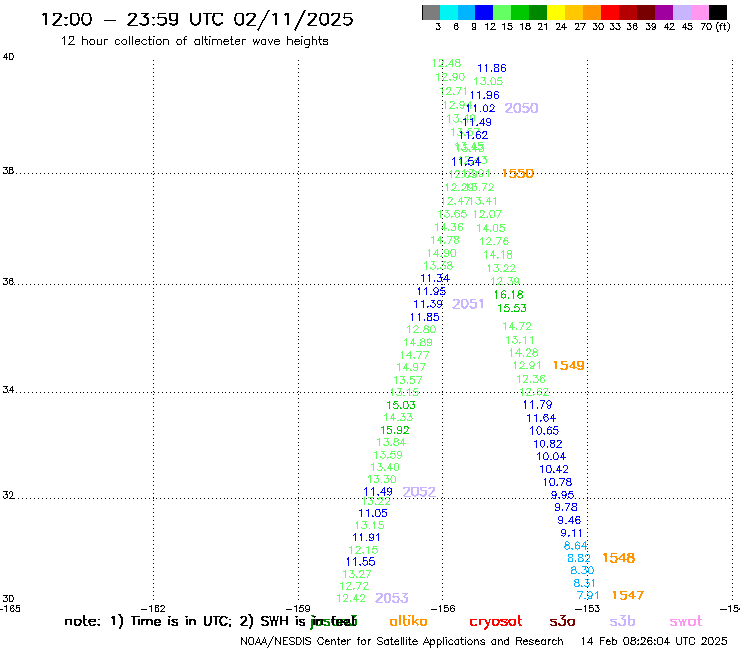
Task: Select the altika pass label 1547
Action: [628, 595]
